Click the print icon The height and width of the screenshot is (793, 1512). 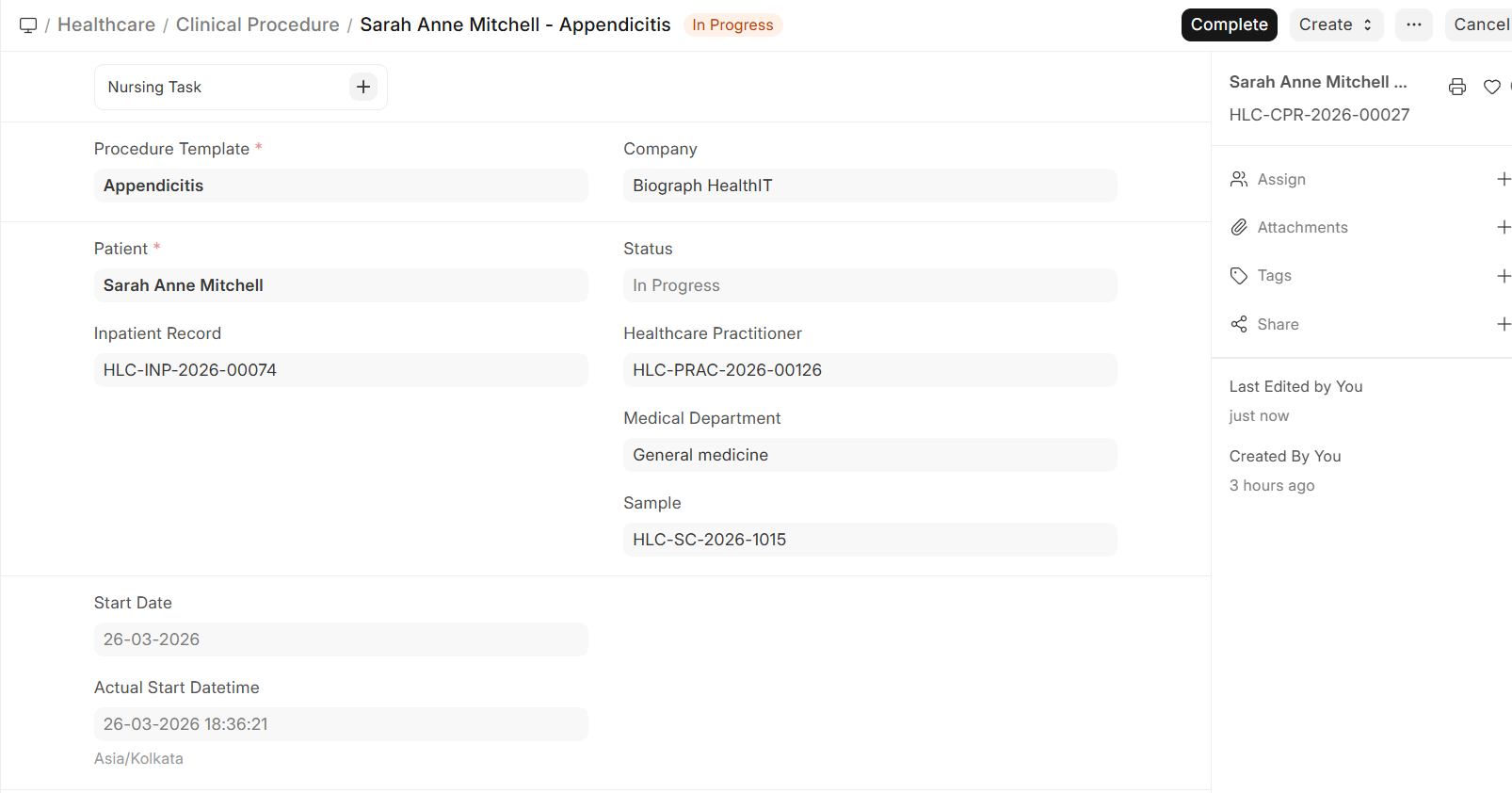[1456, 87]
